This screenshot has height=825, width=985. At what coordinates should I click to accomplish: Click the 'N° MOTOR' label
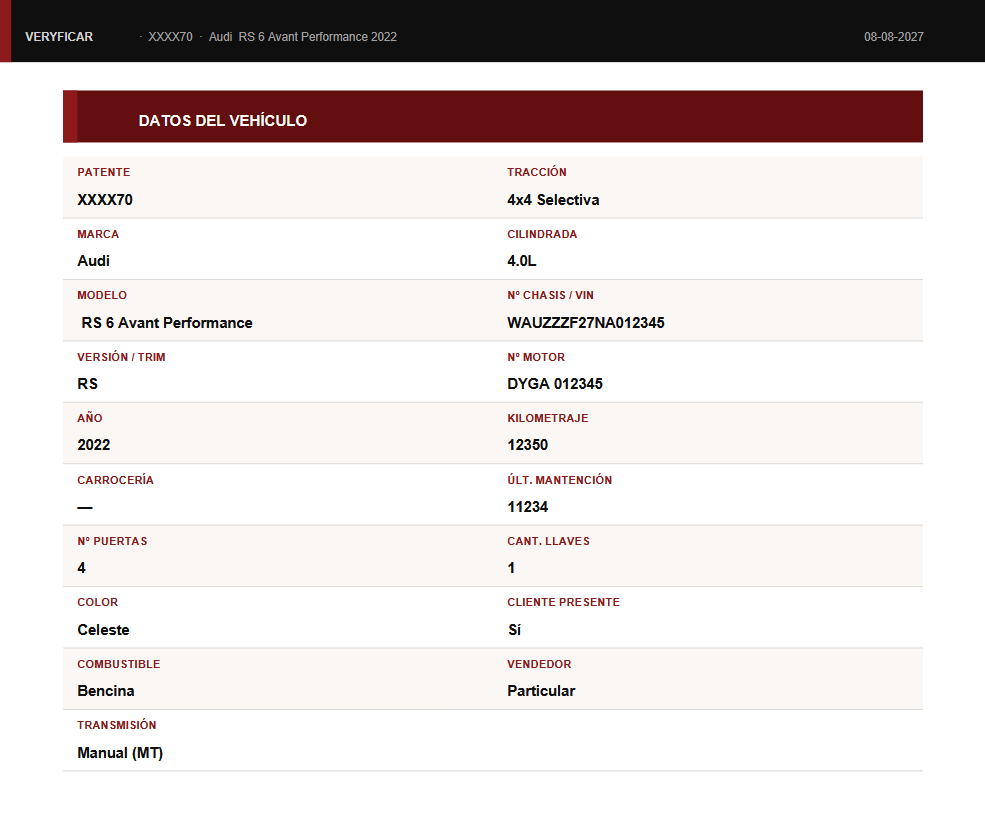(536, 358)
